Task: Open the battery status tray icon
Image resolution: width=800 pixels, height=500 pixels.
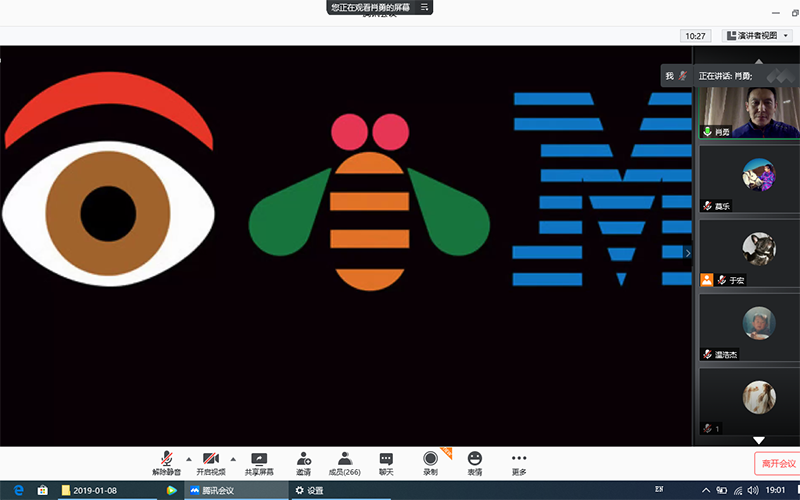Action: point(722,491)
